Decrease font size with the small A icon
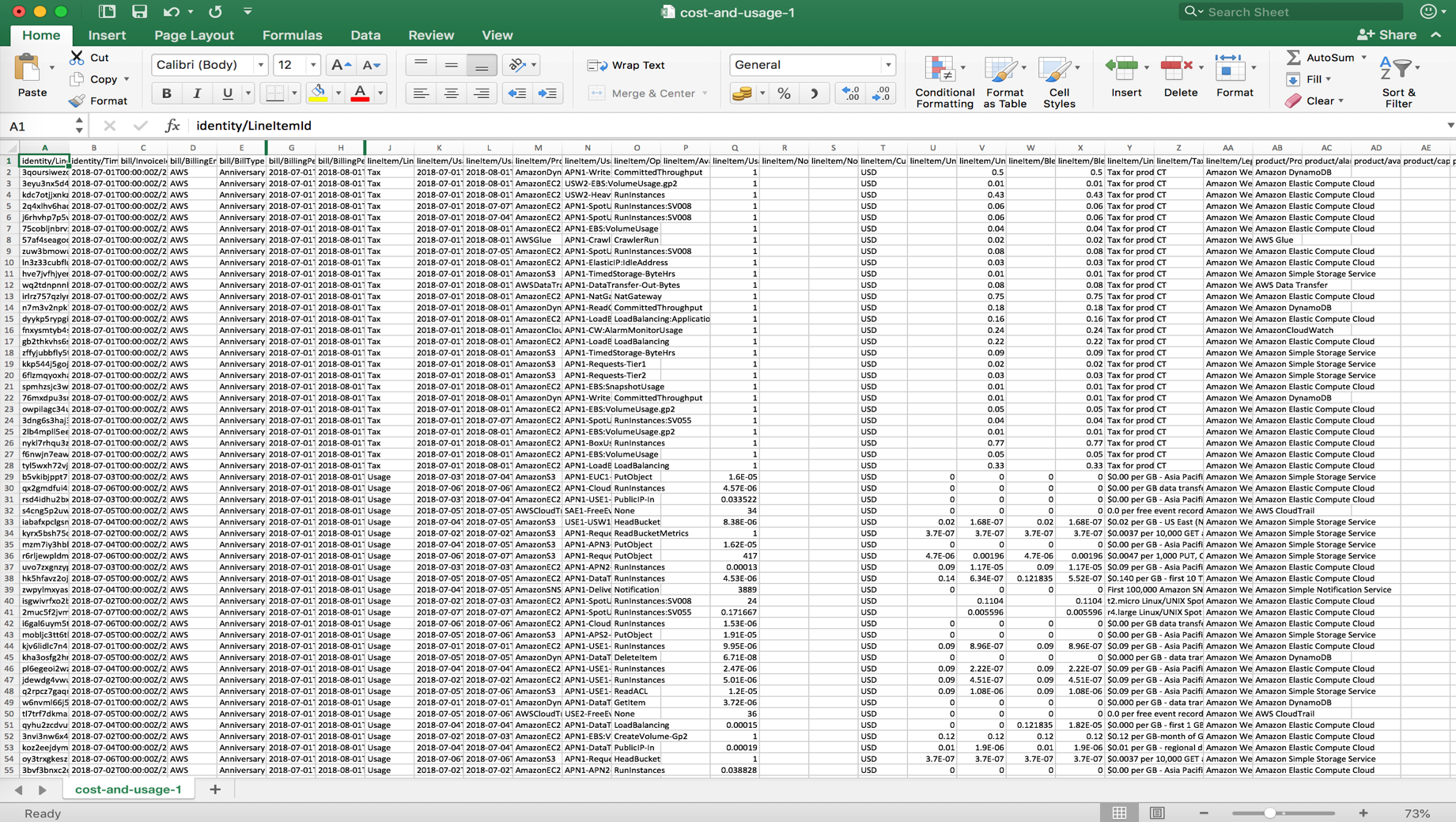Screen dimensions: 1456x822 [x=372, y=65]
